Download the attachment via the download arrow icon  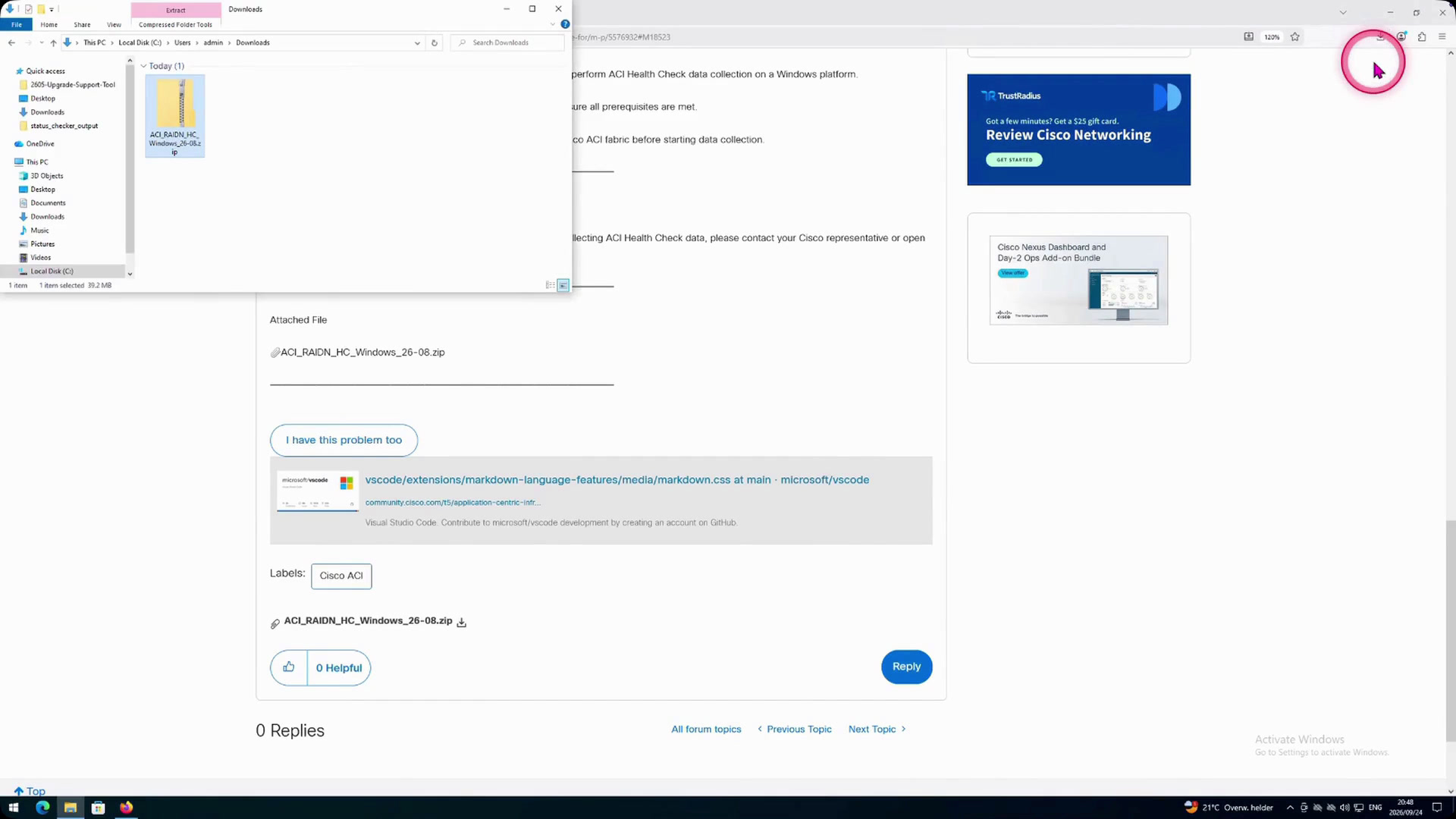(x=461, y=623)
